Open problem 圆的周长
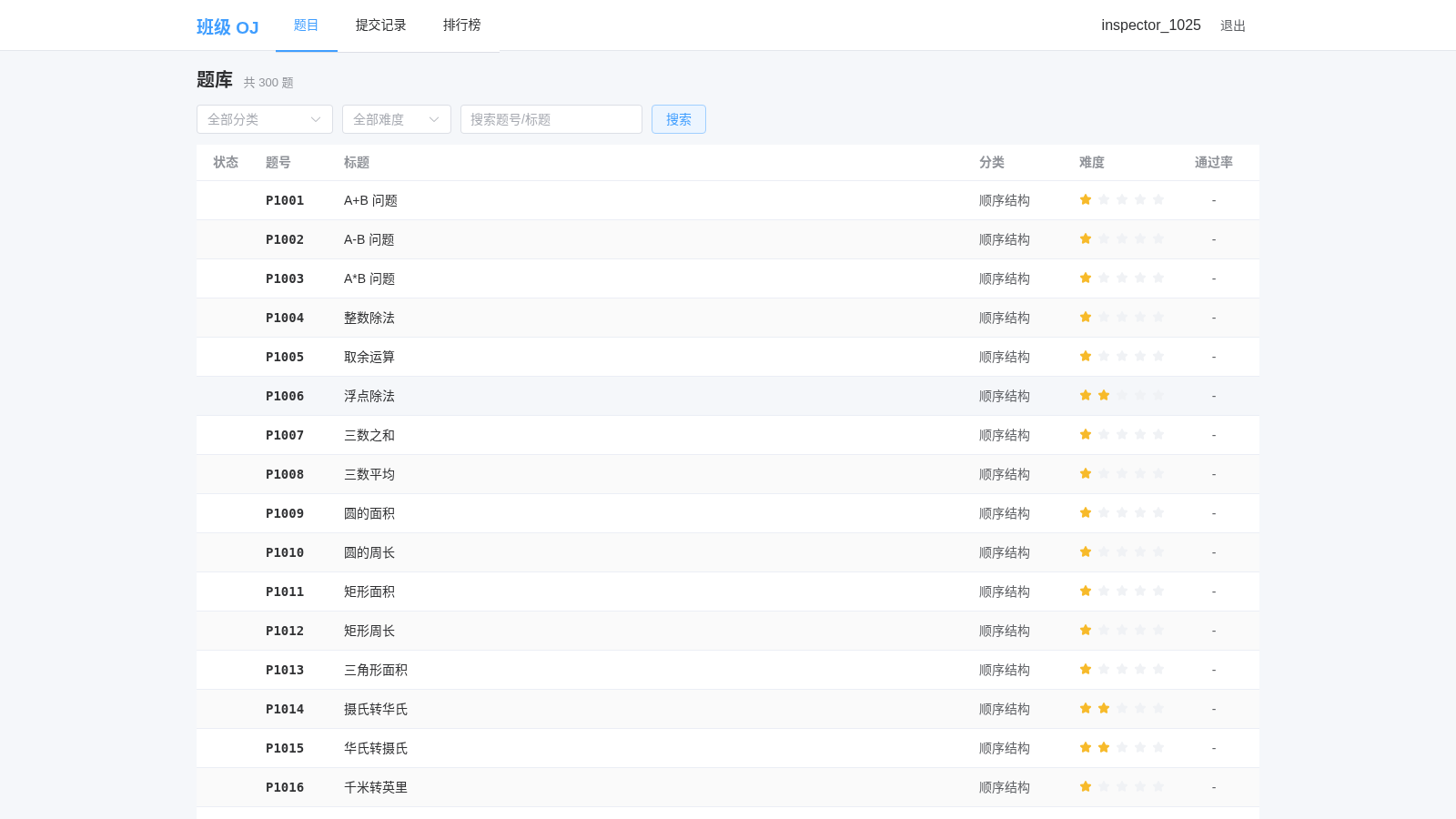The height and width of the screenshot is (819, 1456). (x=369, y=552)
